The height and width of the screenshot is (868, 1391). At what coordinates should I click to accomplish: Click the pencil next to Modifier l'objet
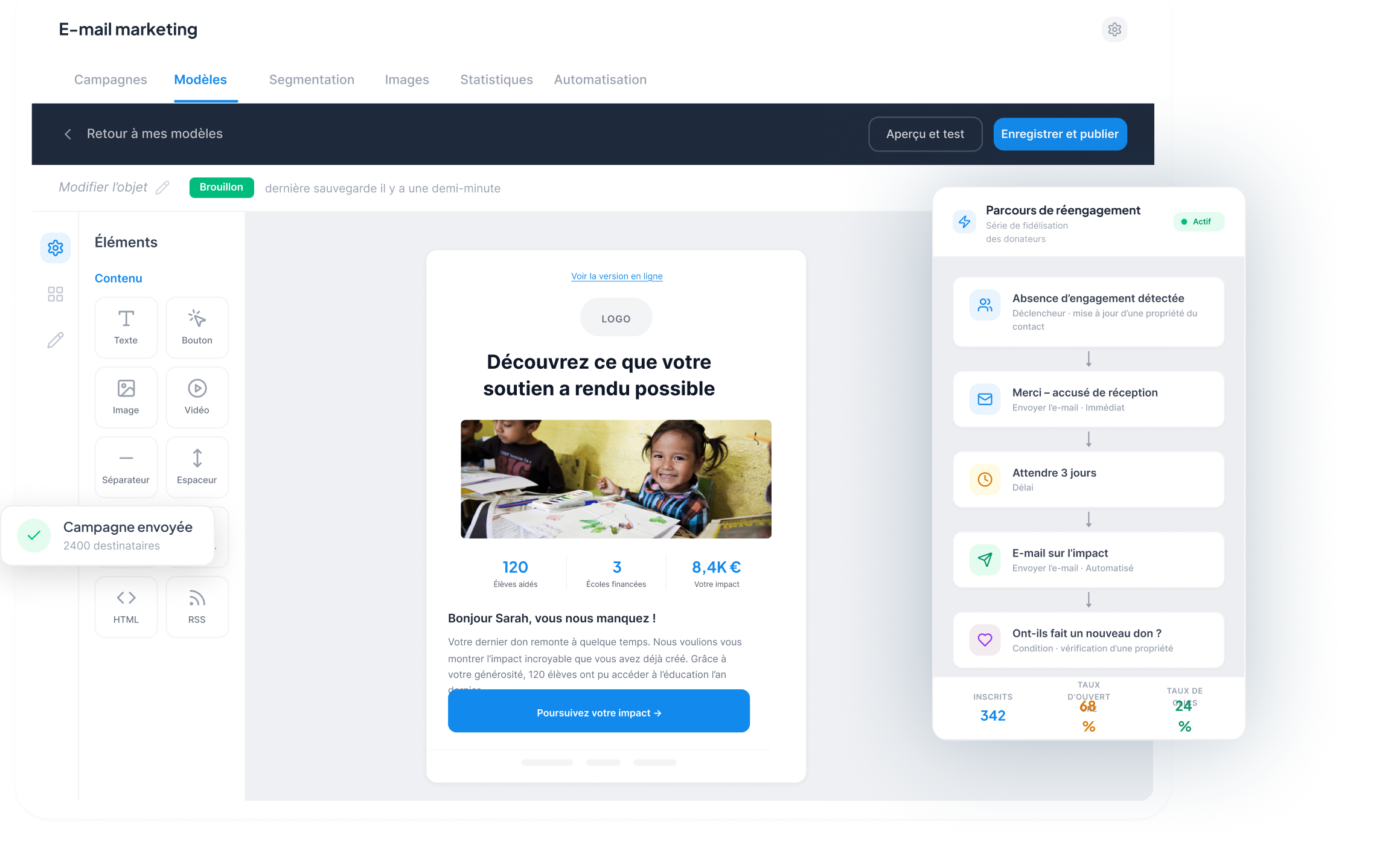tap(162, 188)
